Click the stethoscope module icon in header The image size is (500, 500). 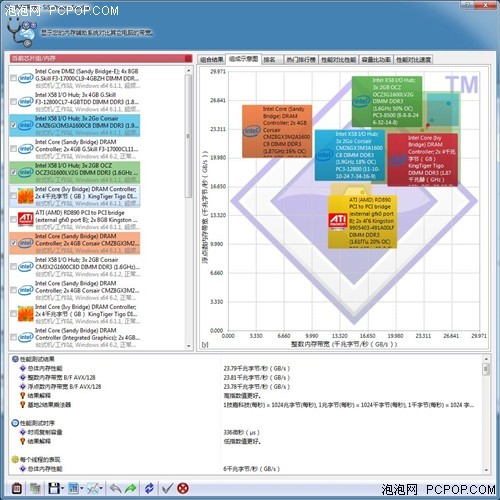(x=21, y=33)
